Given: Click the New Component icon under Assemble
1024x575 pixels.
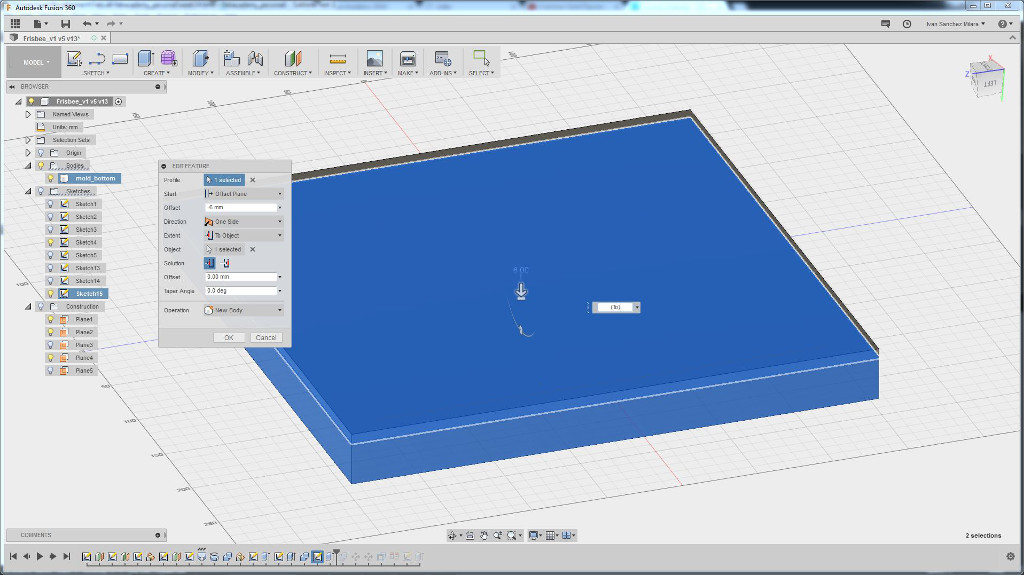Looking at the screenshot, I should coord(231,59).
